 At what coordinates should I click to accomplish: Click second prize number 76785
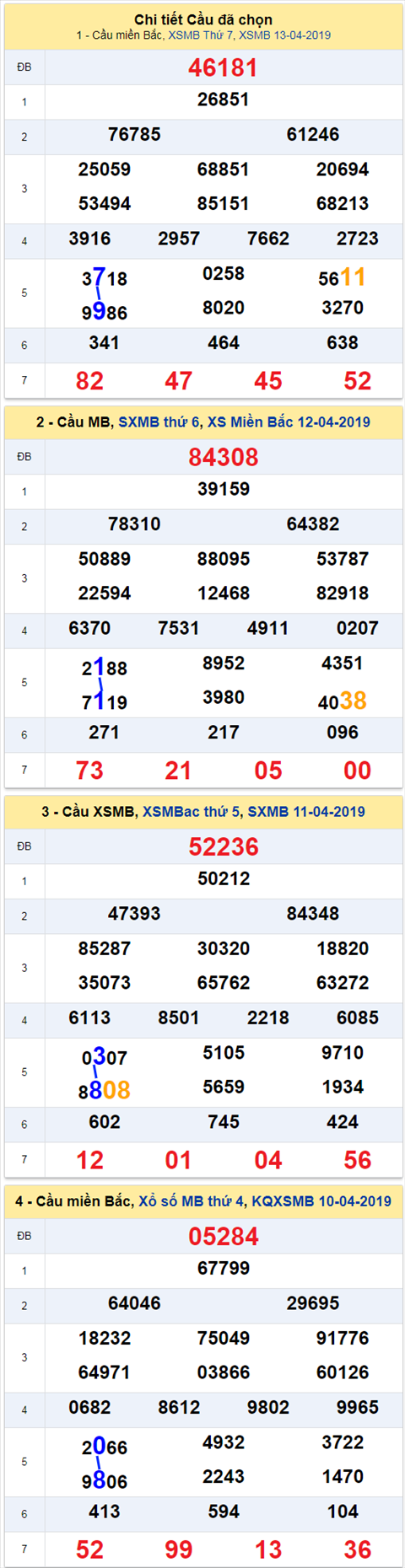point(134,134)
